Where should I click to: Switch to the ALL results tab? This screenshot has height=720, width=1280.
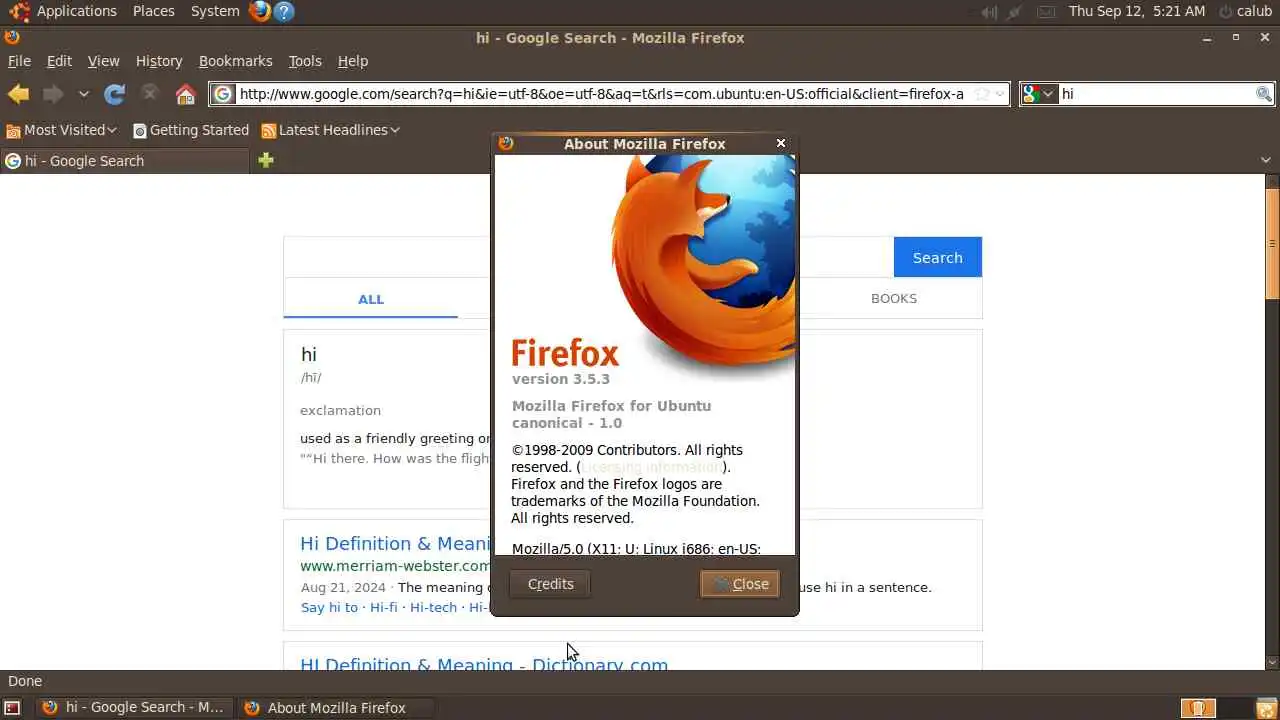tap(371, 299)
